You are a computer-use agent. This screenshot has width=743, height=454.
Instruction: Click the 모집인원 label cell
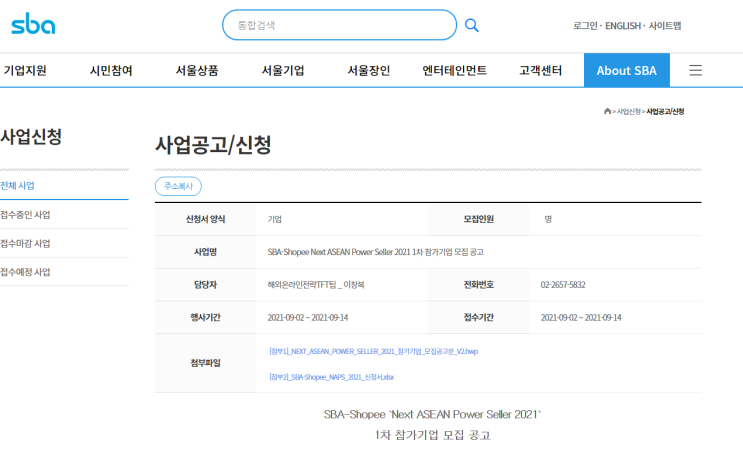[x=479, y=219]
